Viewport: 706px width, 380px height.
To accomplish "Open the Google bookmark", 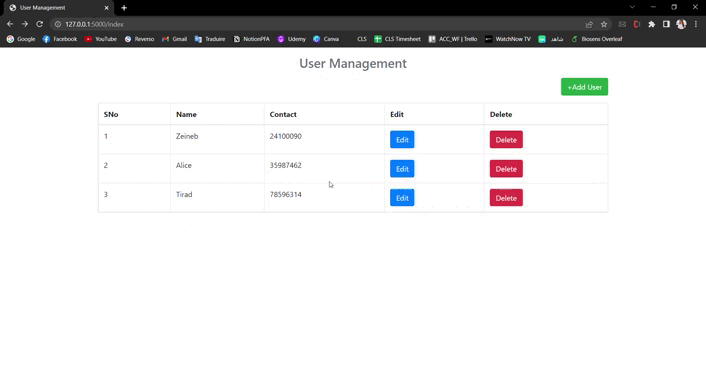I will [21, 39].
